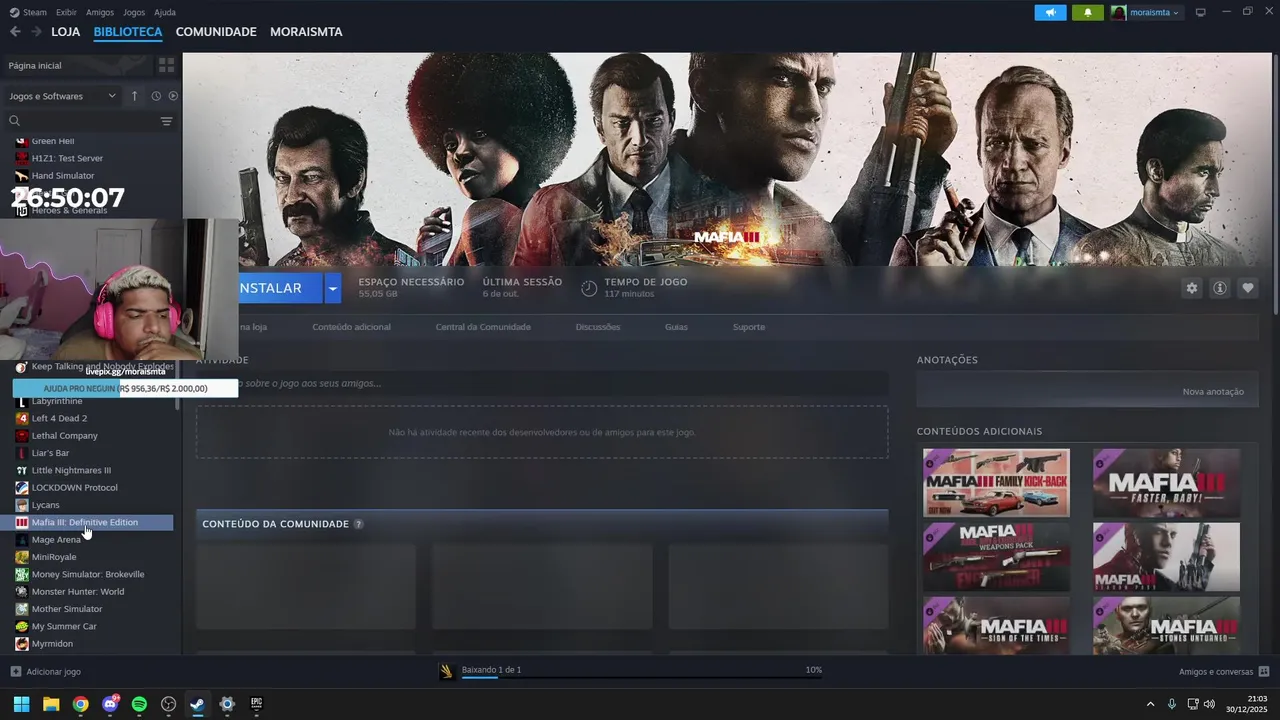The width and height of the screenshot is (1280, 720).
Task: Open Windows Start menu
Action: (x=21, y=704)
